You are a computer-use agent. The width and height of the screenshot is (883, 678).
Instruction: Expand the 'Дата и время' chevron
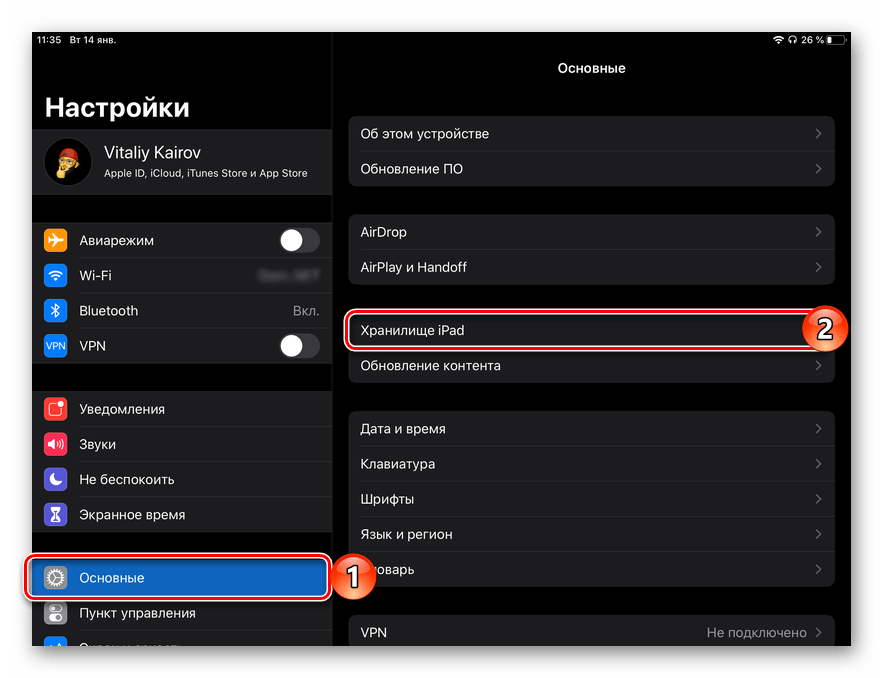click(x=818, y=429)
